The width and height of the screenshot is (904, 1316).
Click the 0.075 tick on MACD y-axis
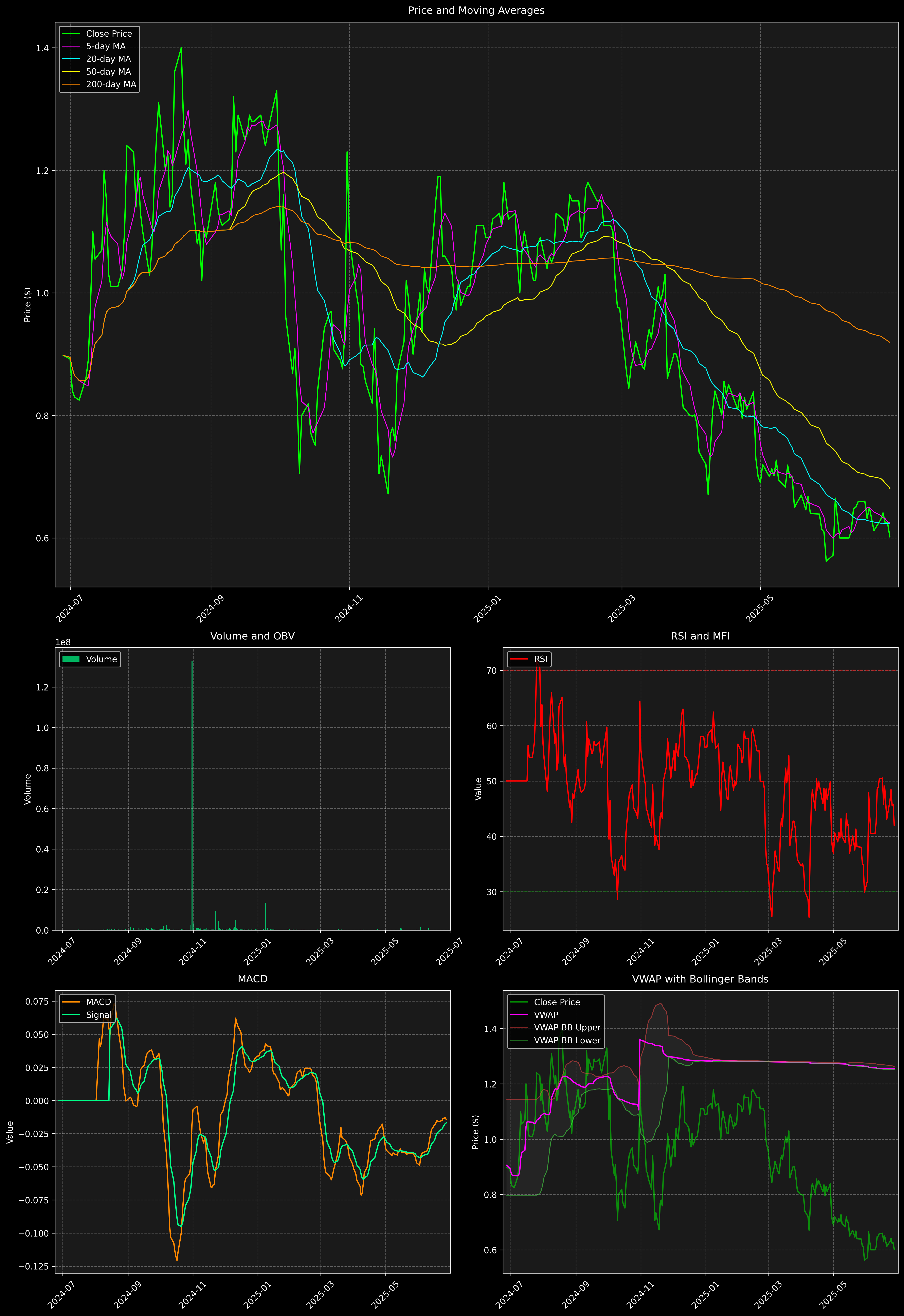(37, 1001)
